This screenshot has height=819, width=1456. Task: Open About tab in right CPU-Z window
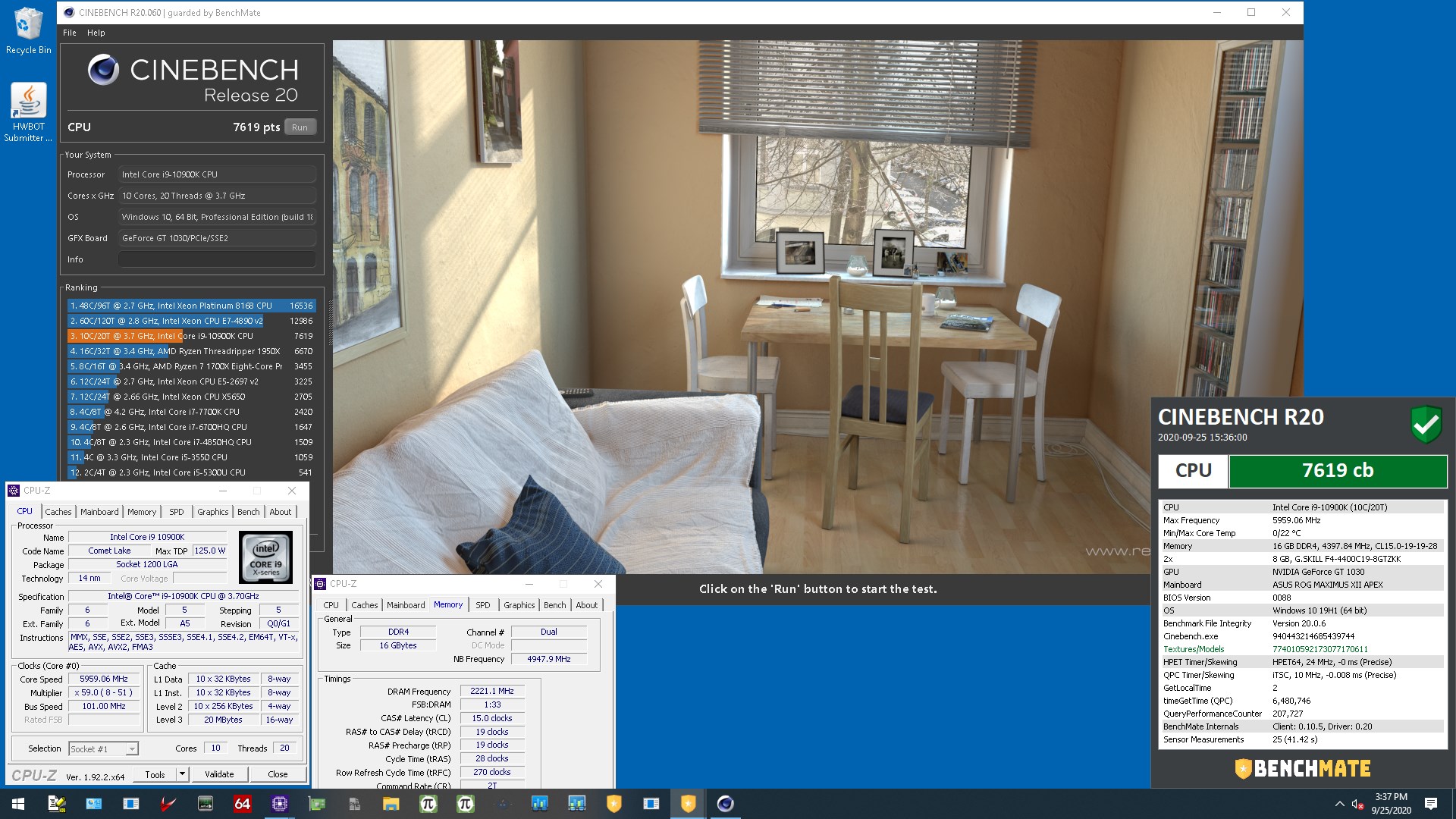(x=587, y=605)
